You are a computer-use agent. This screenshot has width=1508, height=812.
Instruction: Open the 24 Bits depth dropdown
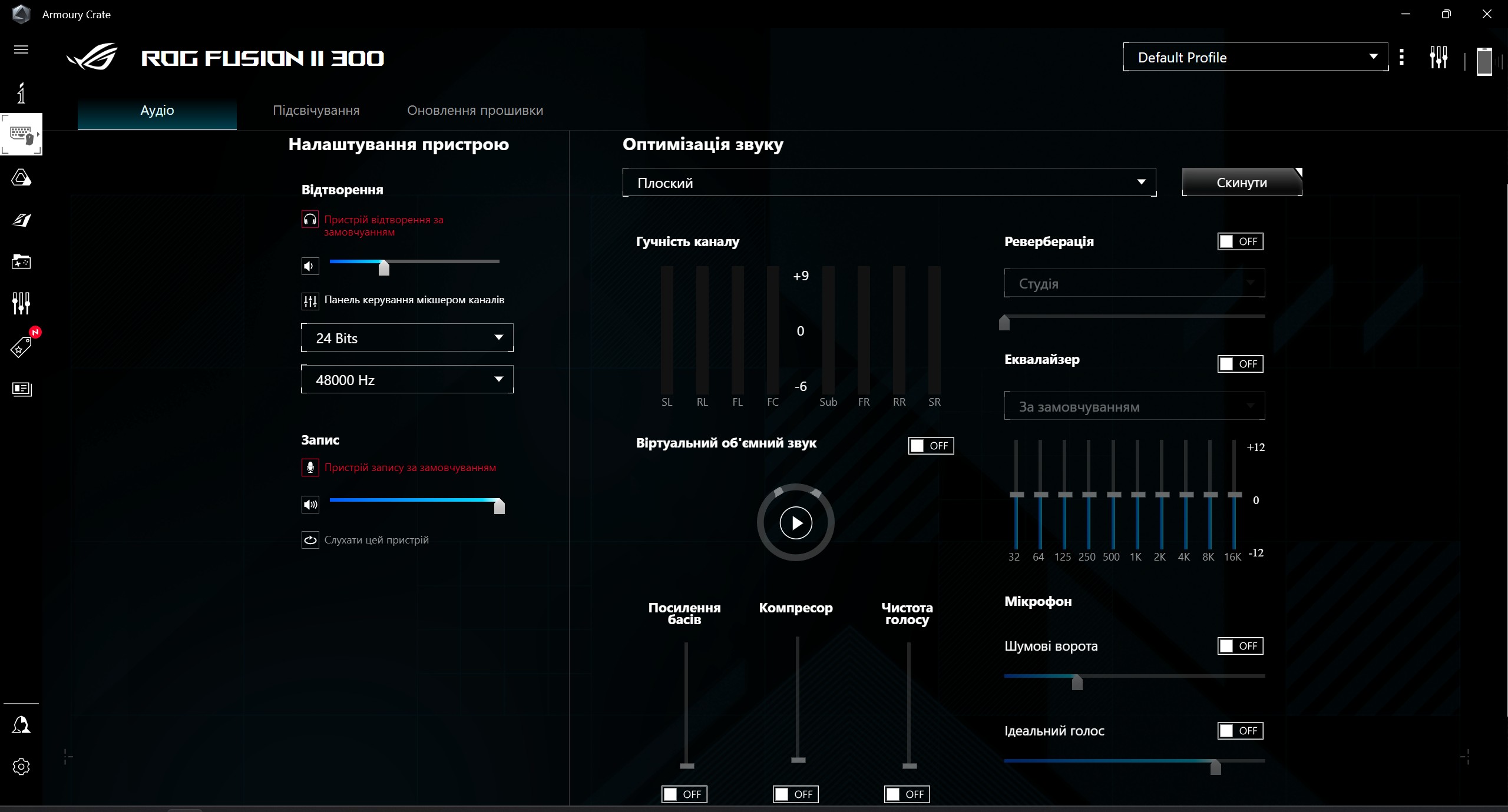(407, 338)
